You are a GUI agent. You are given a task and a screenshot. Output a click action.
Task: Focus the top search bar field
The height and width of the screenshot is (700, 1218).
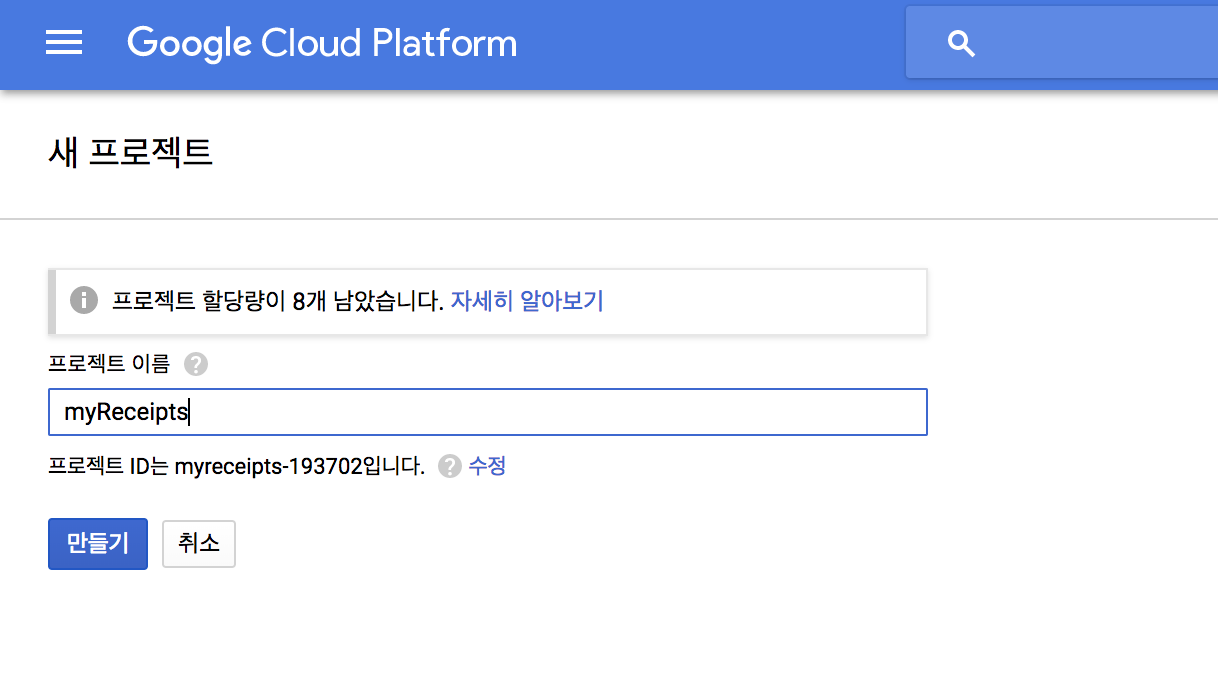click(1062, 42)
